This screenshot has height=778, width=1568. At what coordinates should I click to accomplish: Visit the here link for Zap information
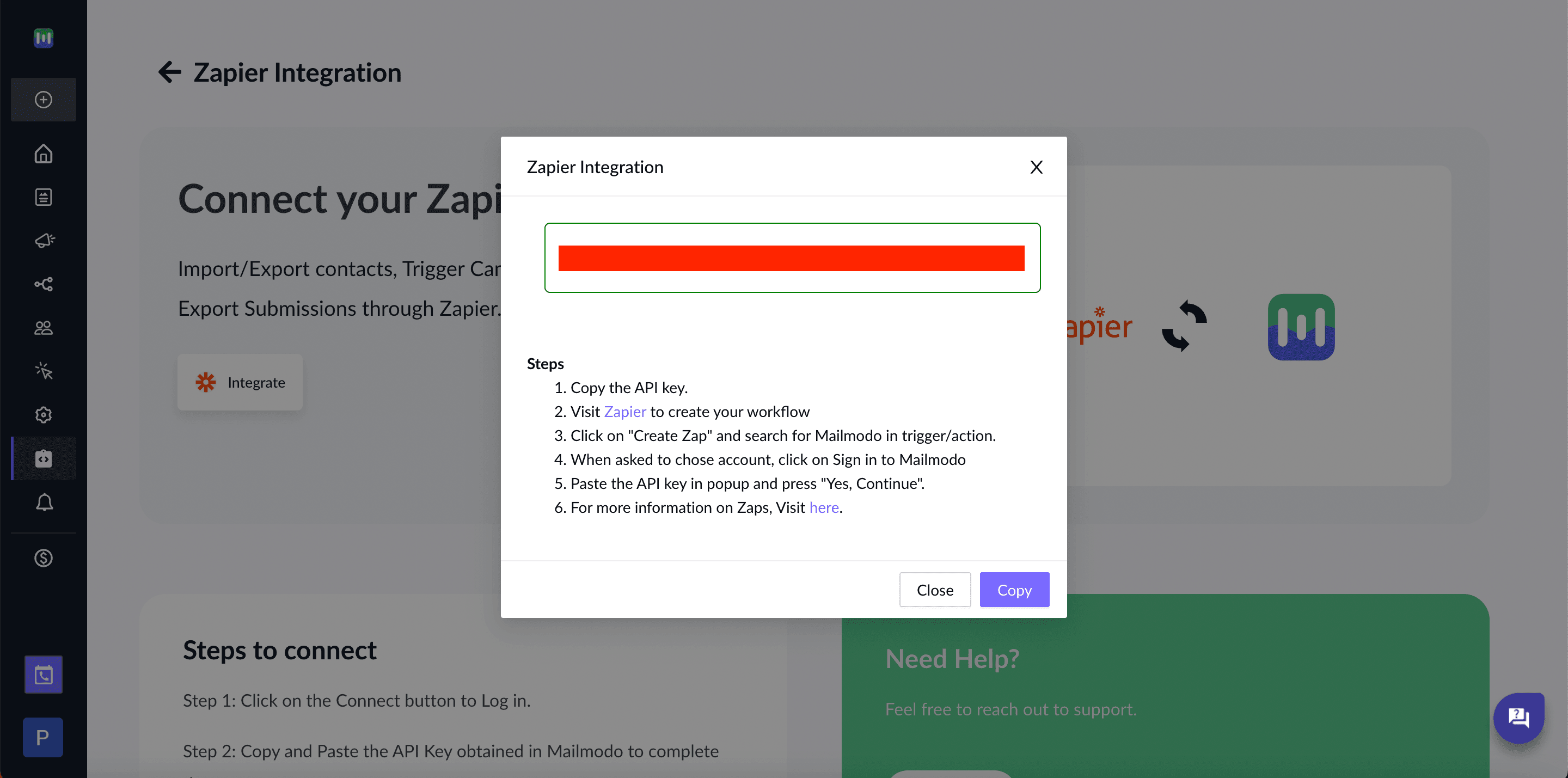point(824,507)
